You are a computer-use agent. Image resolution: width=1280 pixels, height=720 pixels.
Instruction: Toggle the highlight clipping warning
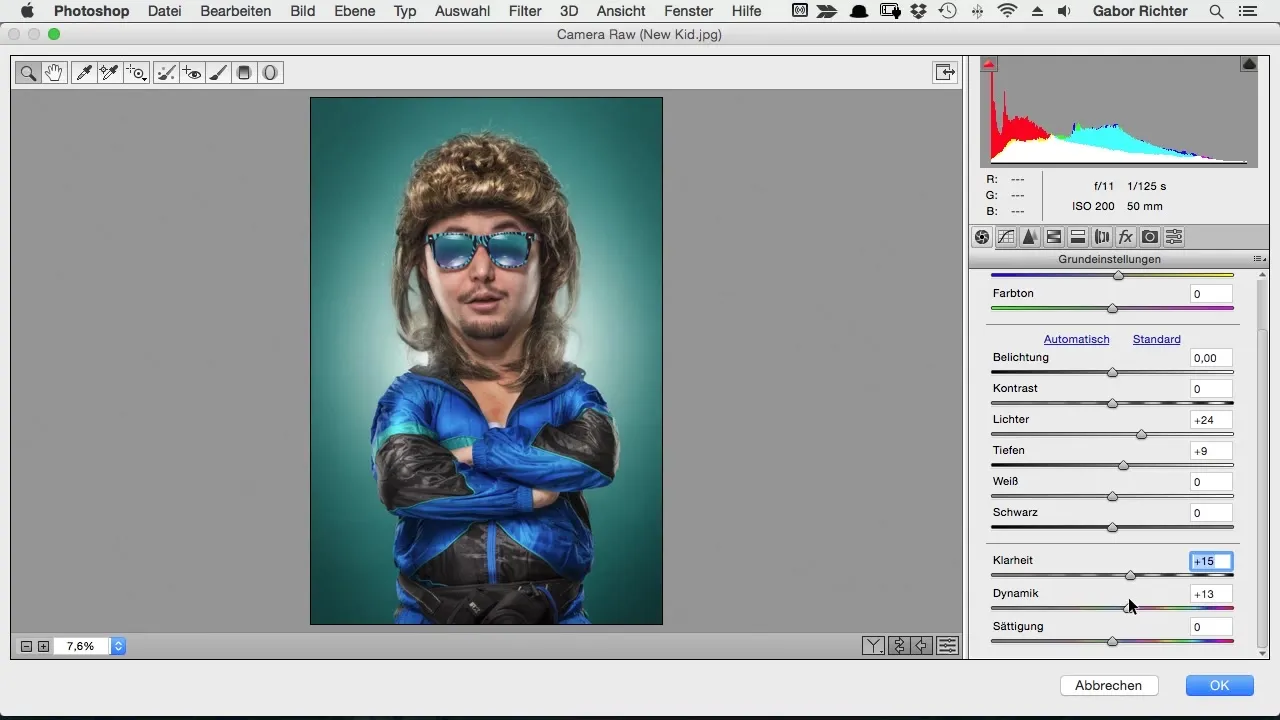(1249, 64)
